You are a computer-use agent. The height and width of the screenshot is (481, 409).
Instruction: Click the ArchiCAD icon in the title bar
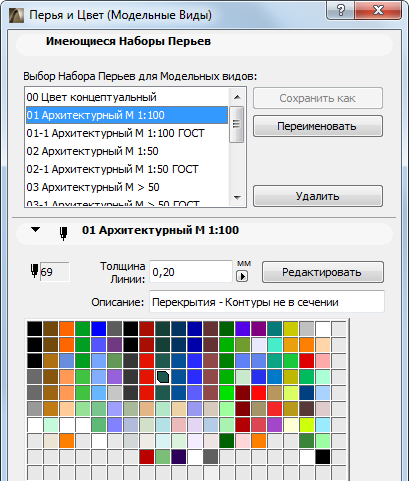coord(16,15)
